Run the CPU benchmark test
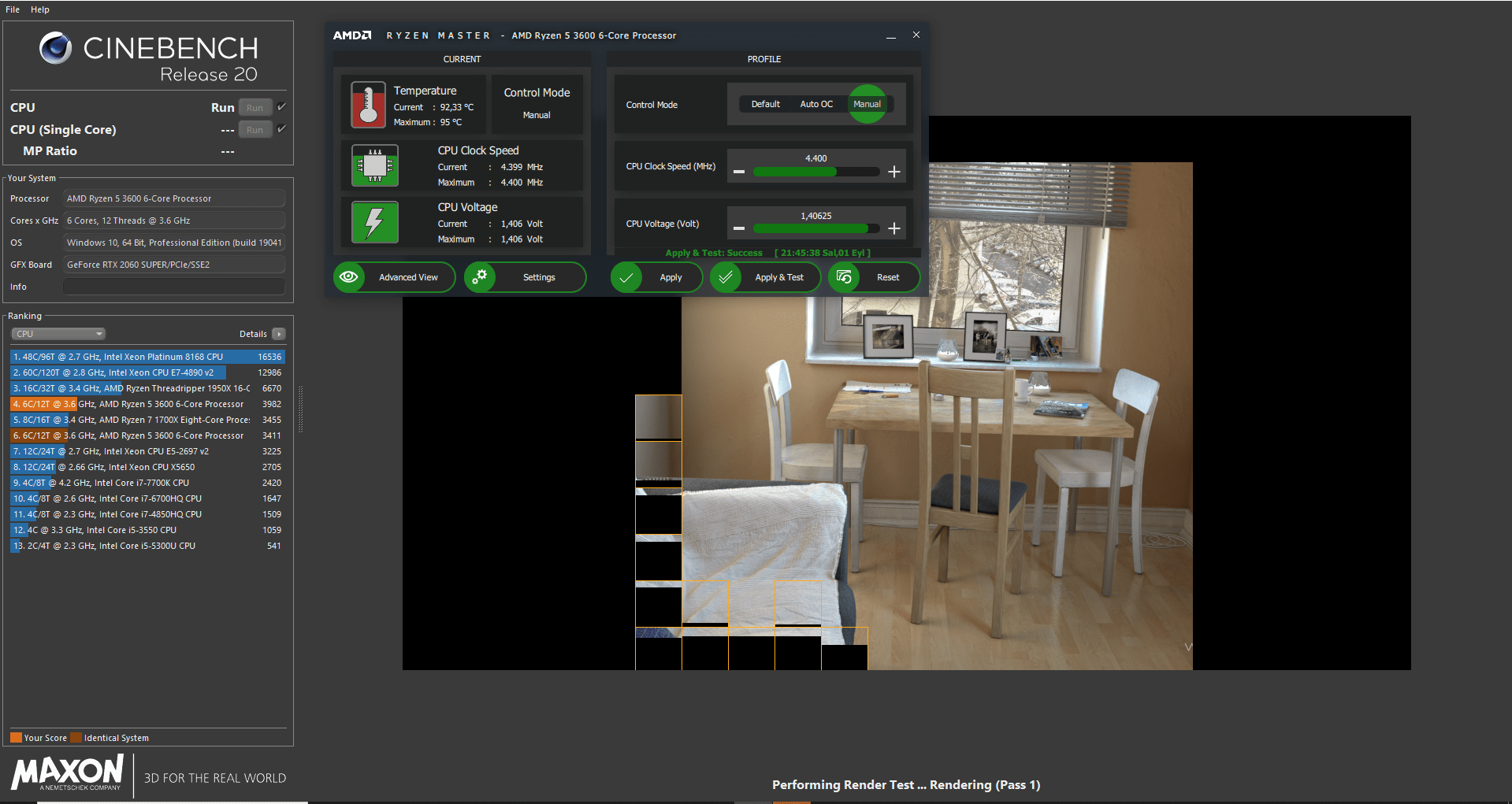This screenshot has height=804, width=1512. click(255, 108)
